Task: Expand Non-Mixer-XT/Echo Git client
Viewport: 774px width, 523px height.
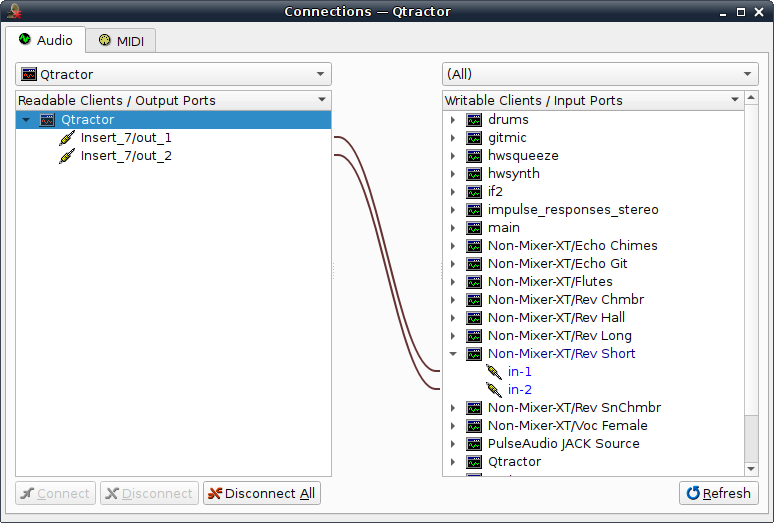Action: 453,263
